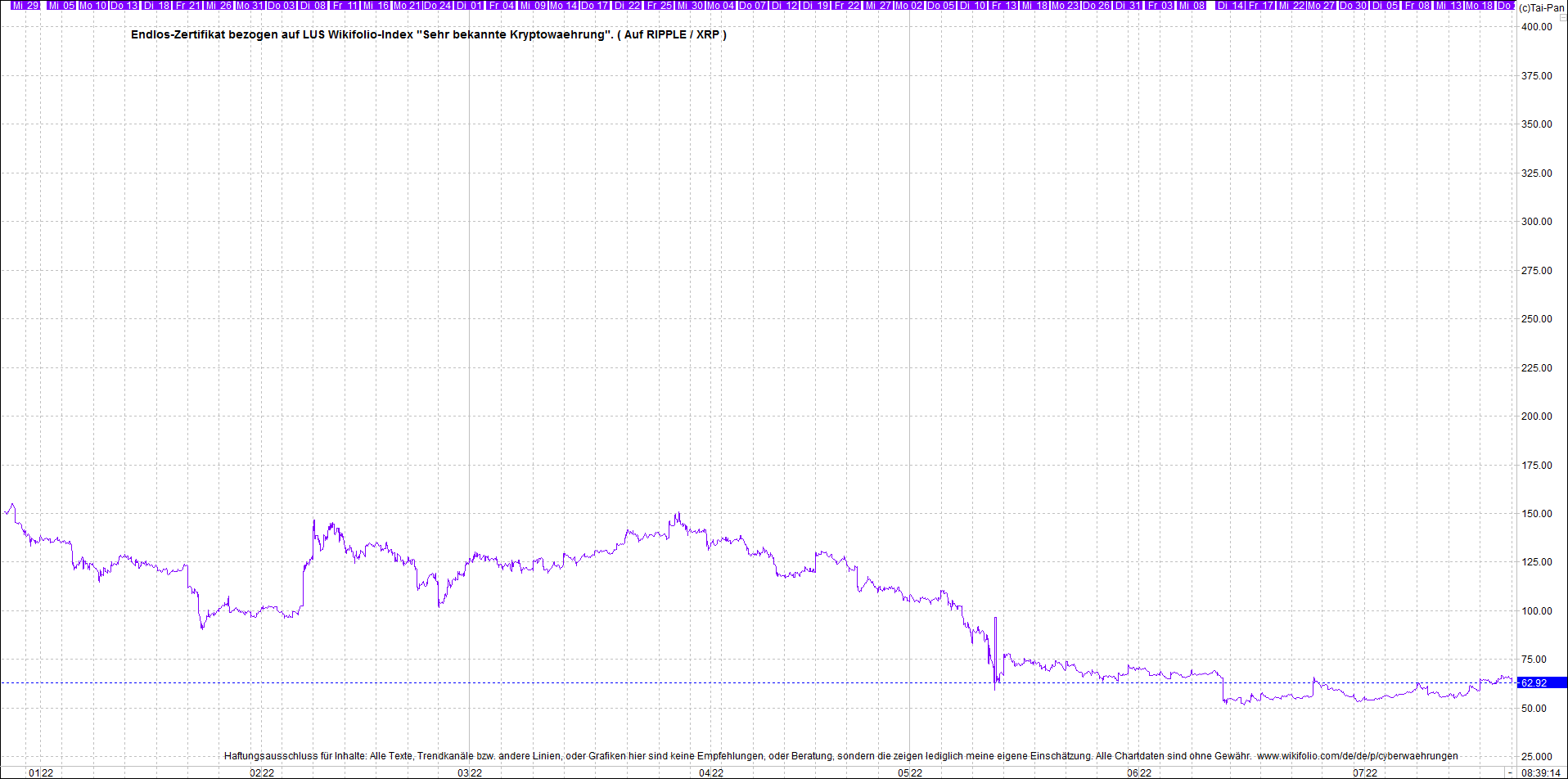
Task: Click the 62.92 dashed price line
Action: 758,682
